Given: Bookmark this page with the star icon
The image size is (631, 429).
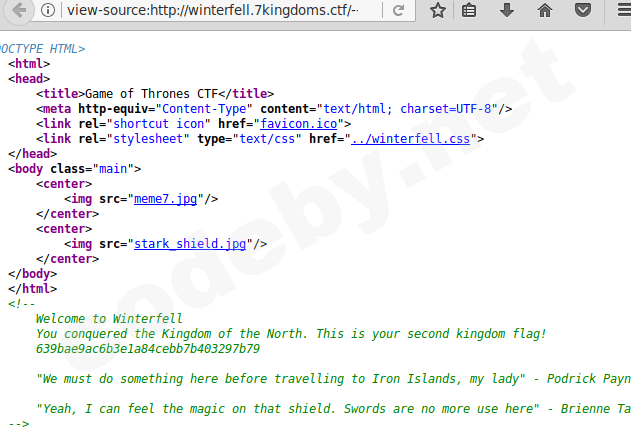Looking at the screenshot, I should [x=438, y=10].
